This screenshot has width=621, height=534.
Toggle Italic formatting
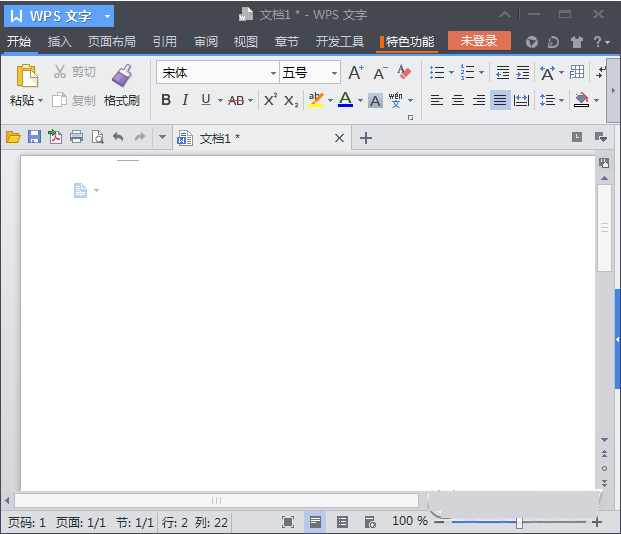click(185, 100)
